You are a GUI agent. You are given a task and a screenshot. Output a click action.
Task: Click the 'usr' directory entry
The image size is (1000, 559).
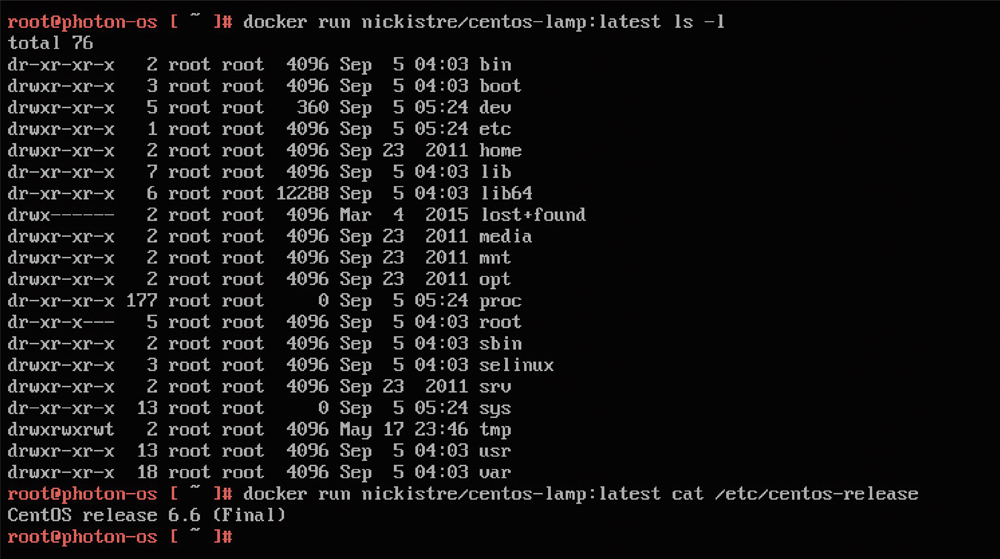tap(260, 451)
